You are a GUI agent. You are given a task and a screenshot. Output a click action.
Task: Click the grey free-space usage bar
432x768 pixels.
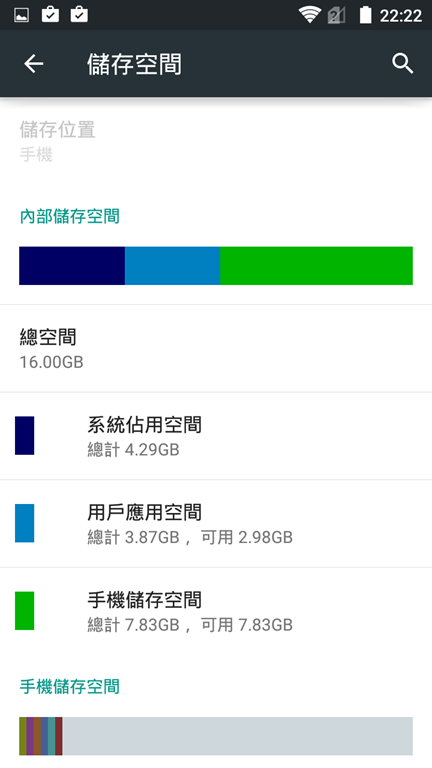pos(238,736)
